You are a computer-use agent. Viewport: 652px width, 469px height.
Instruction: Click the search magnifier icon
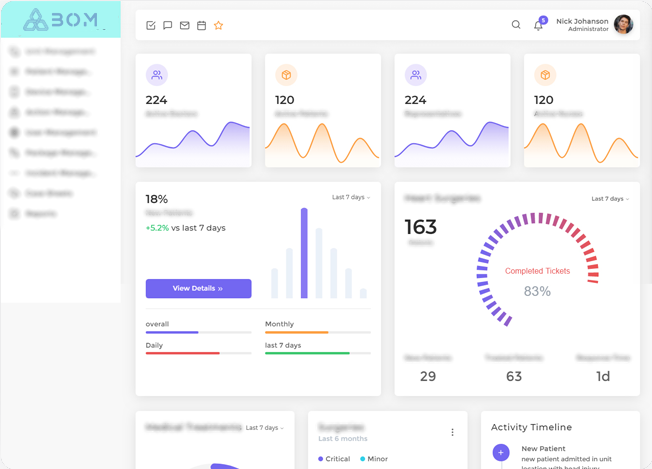pos(516,25)
